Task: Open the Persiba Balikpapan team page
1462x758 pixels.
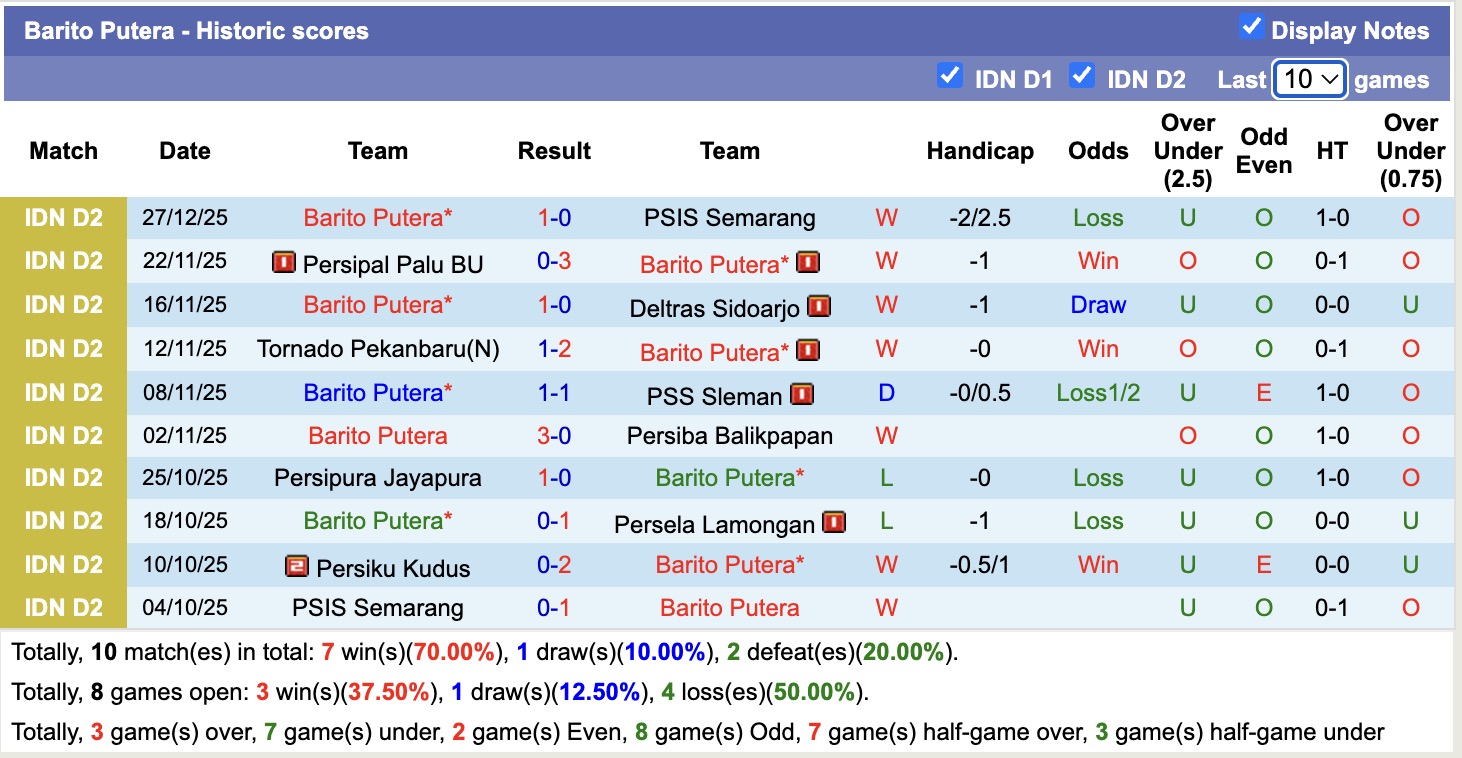Action: (x=730, y=436)
